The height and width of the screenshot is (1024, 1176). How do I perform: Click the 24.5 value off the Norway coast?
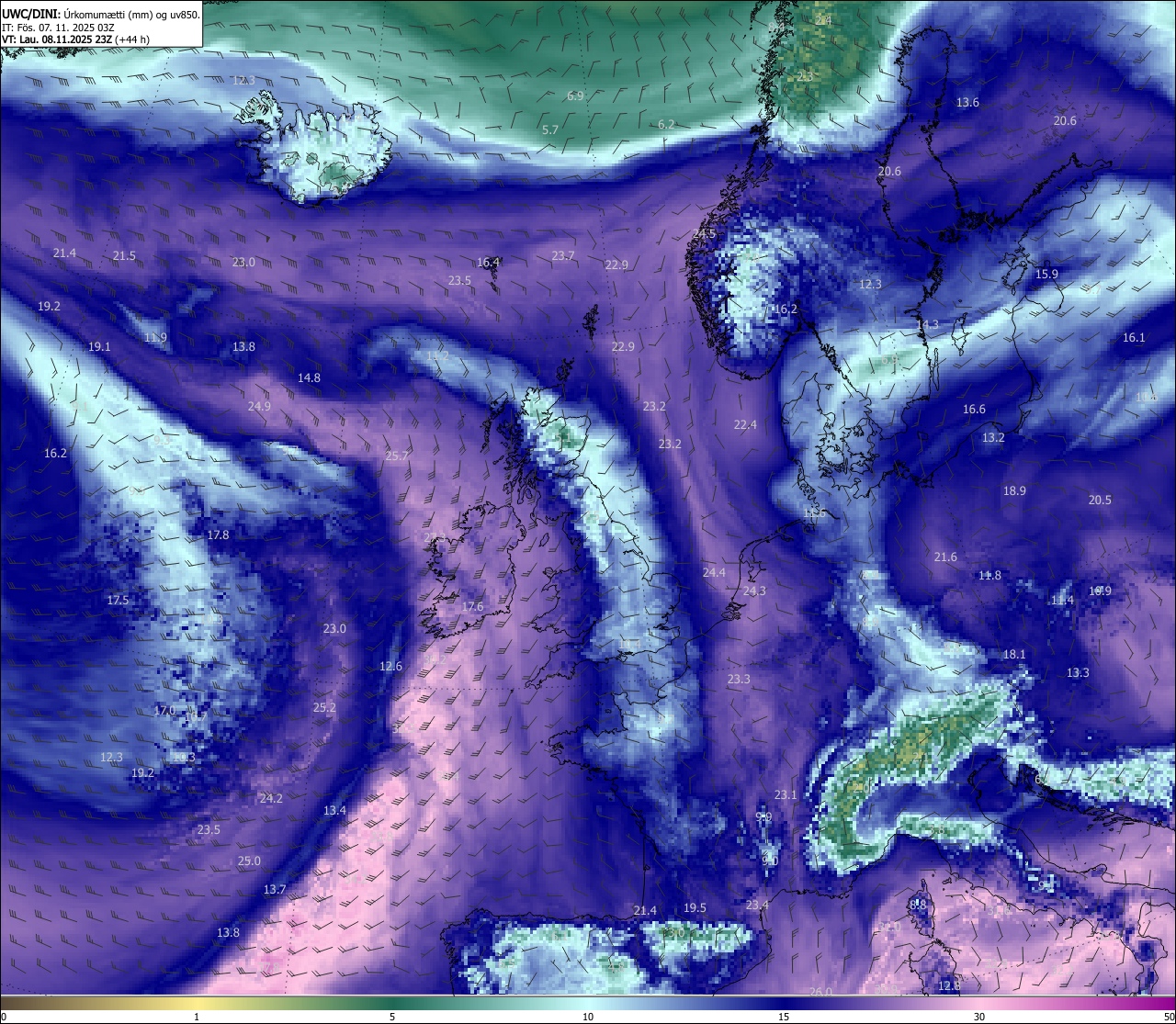click(704, 234)
